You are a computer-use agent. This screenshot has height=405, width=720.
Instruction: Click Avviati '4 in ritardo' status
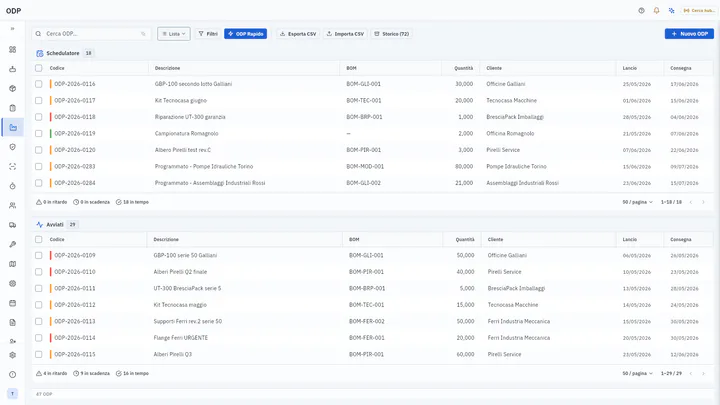coord(51,373)
